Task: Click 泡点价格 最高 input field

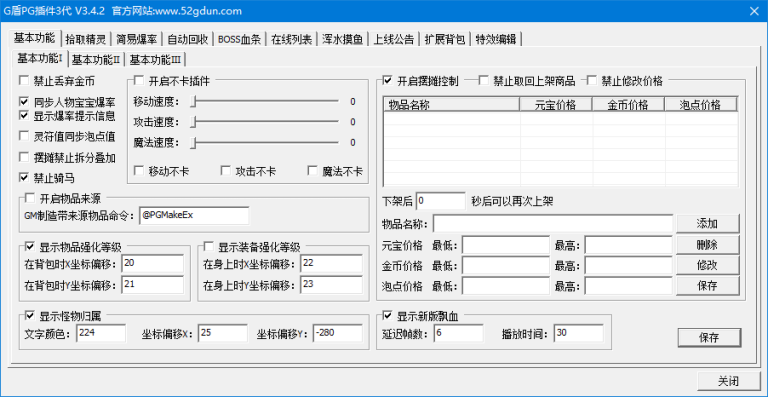Action: click(629, 286)
